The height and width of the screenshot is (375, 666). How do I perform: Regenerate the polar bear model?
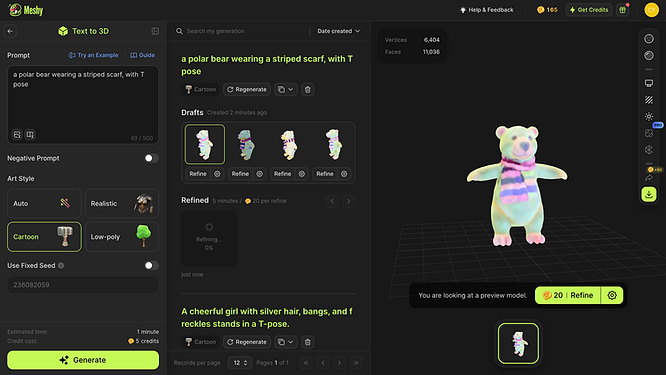[247, 90]
